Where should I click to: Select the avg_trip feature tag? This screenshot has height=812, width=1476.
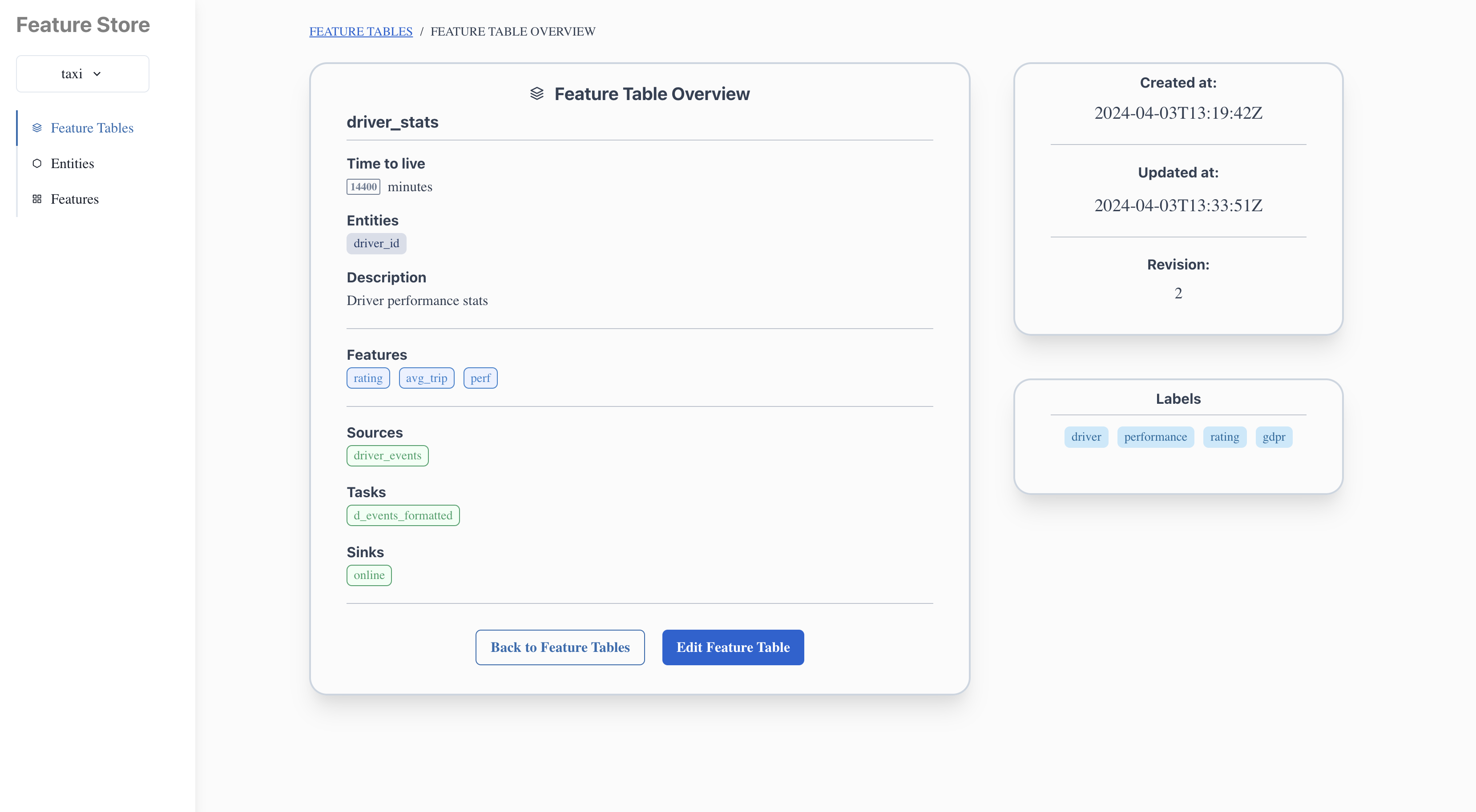426,378
